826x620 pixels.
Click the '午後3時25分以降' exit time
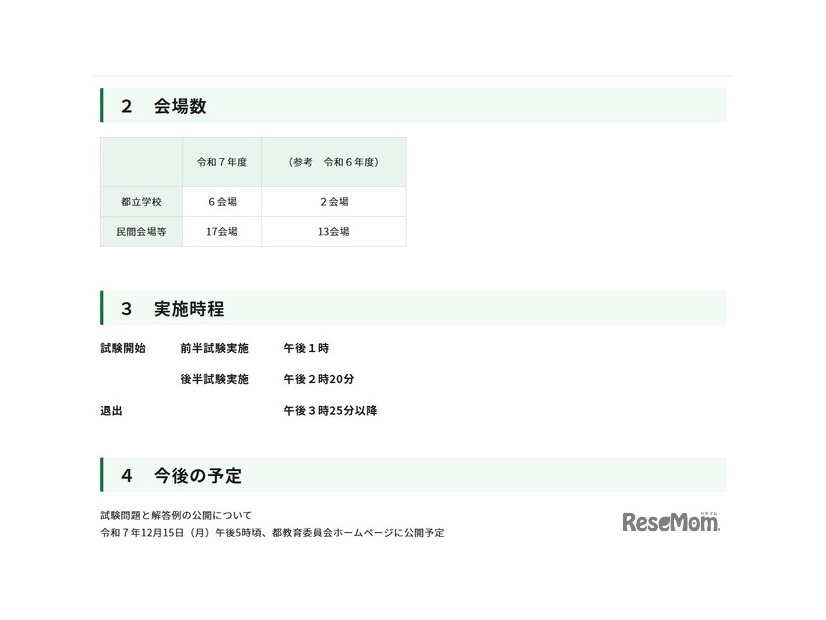click(330, 411)
